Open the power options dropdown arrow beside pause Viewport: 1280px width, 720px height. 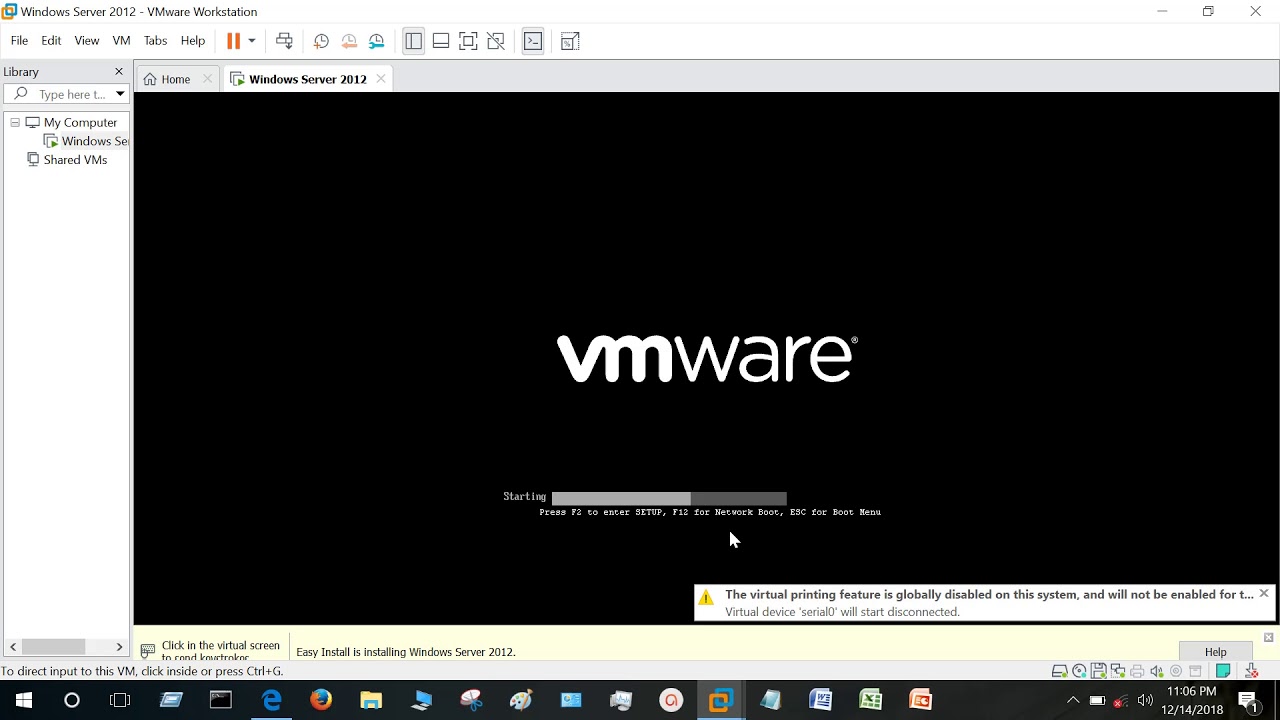pos(252,41)
